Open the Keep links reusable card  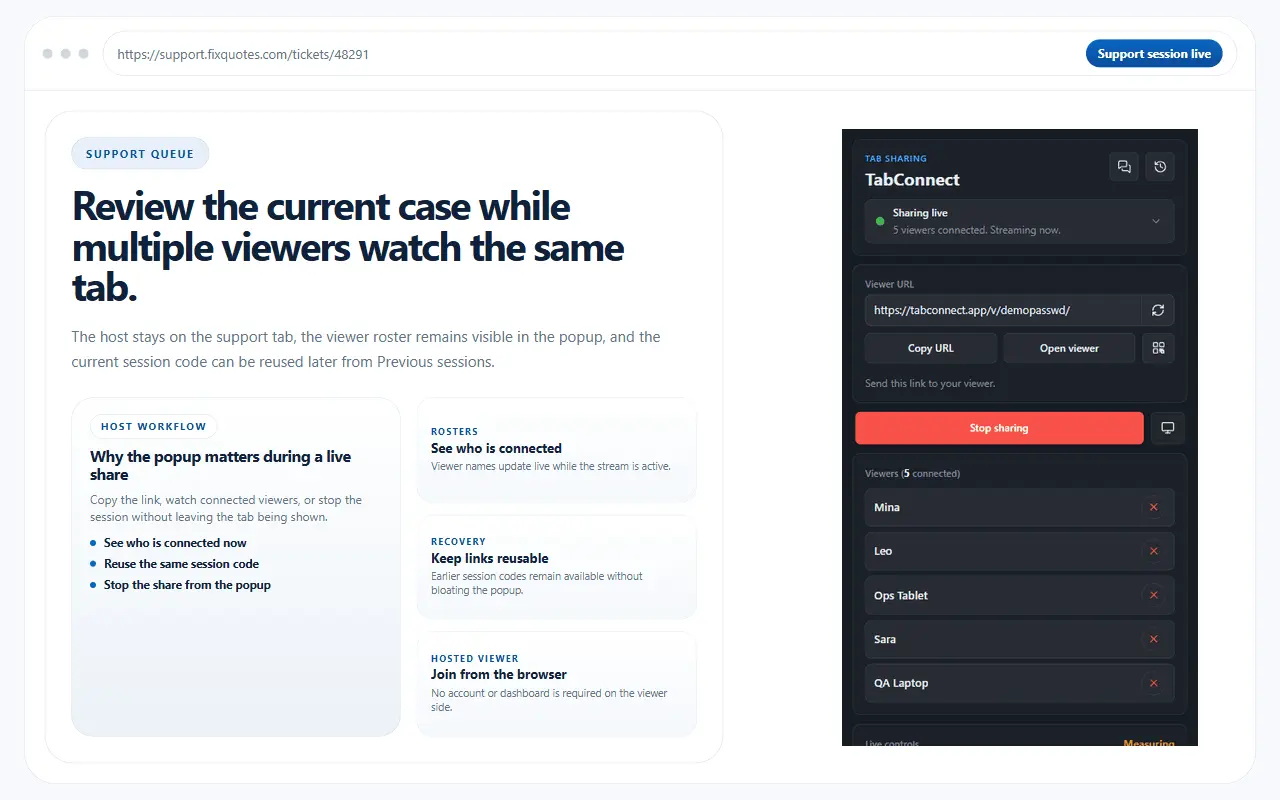pyautogui.click(x=556, y=567)
